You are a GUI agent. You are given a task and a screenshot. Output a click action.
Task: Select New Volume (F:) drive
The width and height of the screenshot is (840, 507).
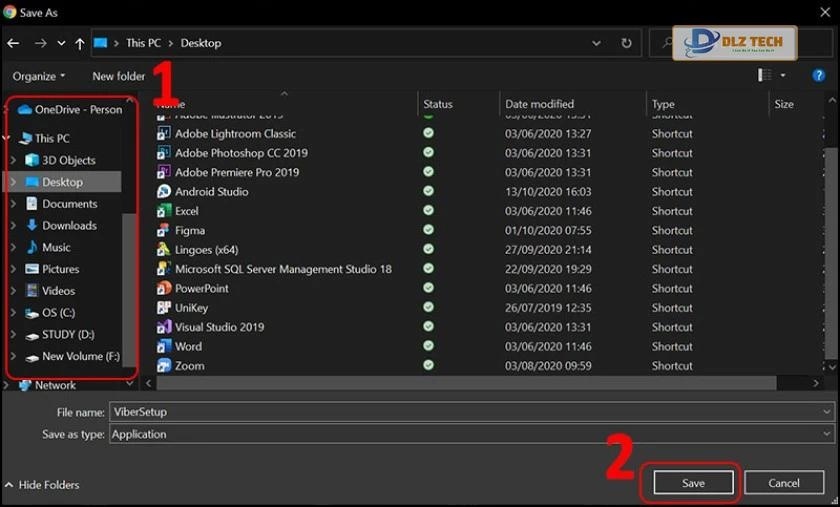click(73, 356)
